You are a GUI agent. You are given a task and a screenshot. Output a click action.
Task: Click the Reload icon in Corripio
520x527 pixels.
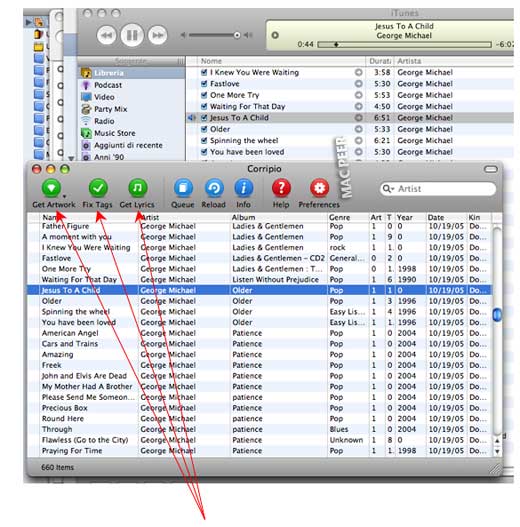pos(214,188)
